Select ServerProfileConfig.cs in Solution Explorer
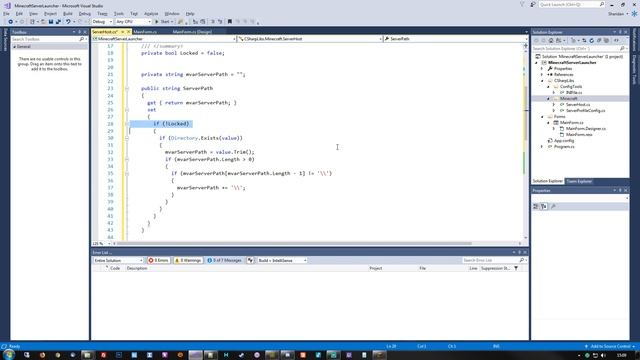 pyautogui.click(x=585, y=111)
